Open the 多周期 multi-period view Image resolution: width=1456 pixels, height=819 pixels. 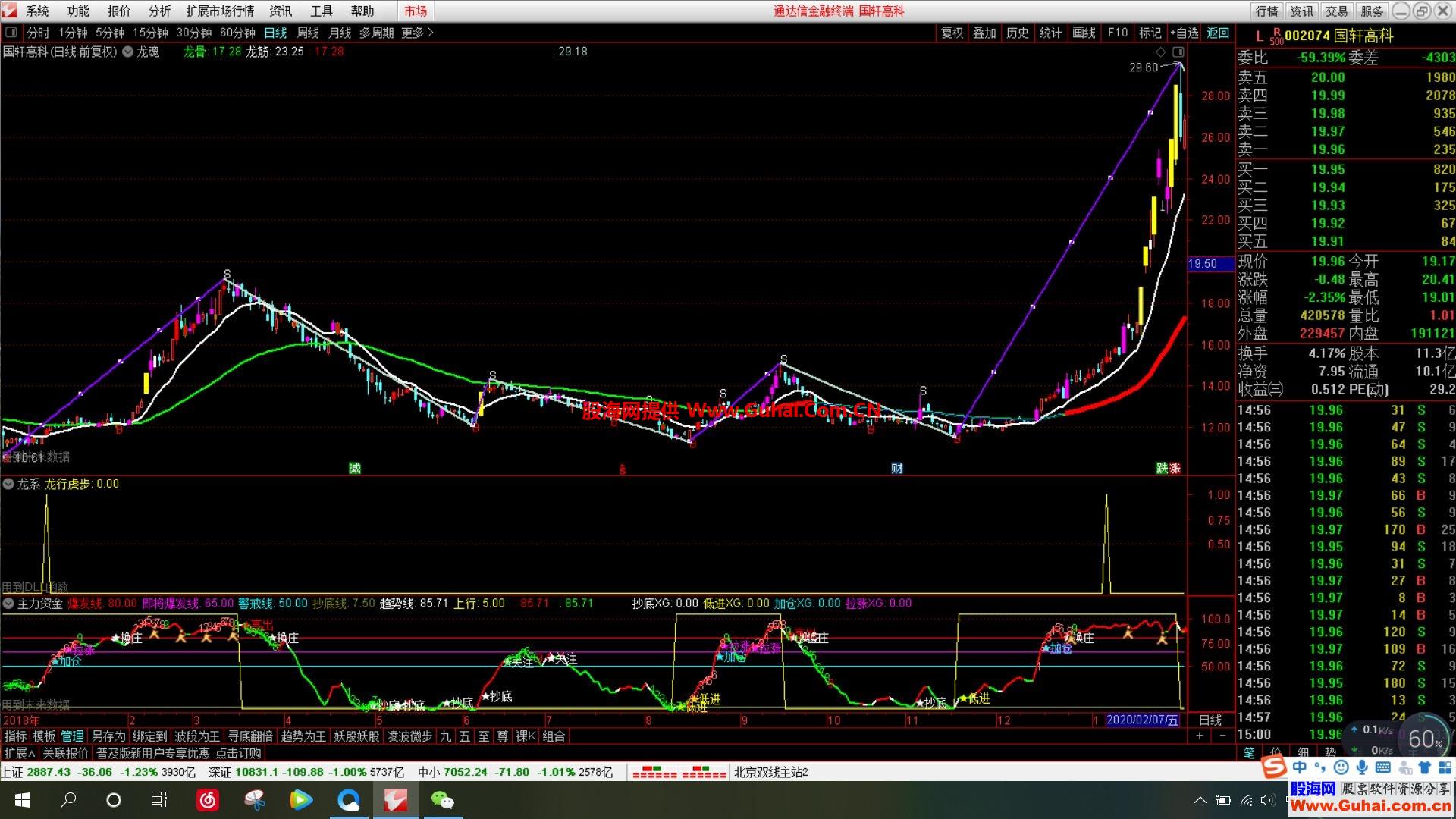click(376, 33)
